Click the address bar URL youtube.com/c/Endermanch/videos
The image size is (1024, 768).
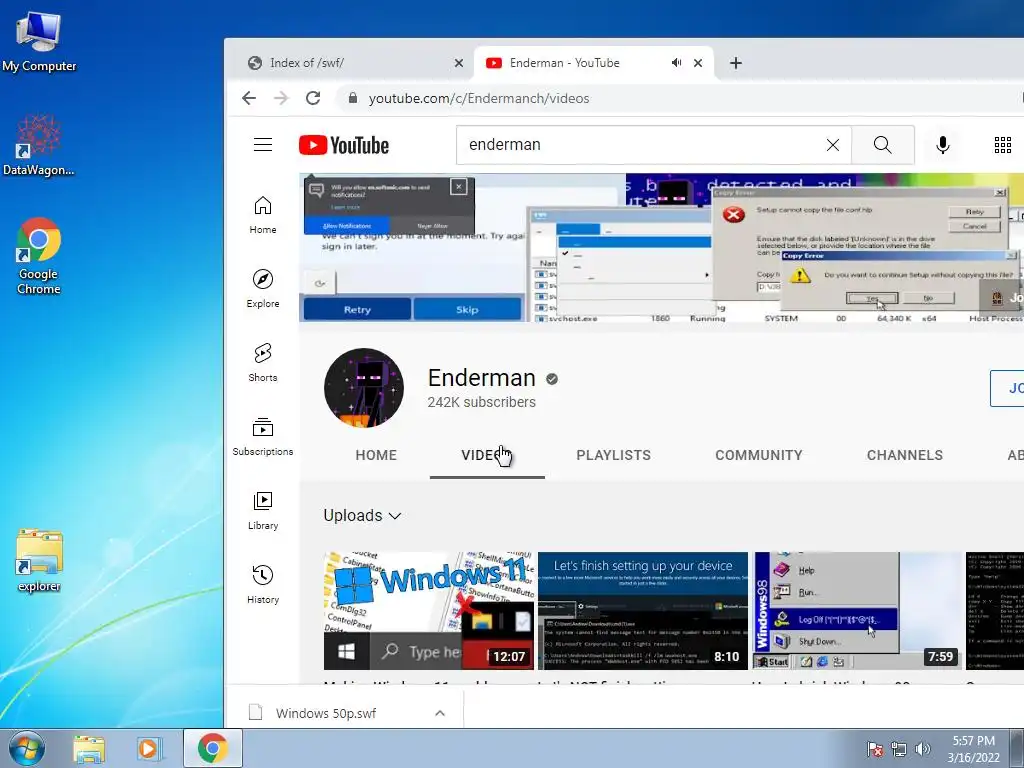(479, 98)
